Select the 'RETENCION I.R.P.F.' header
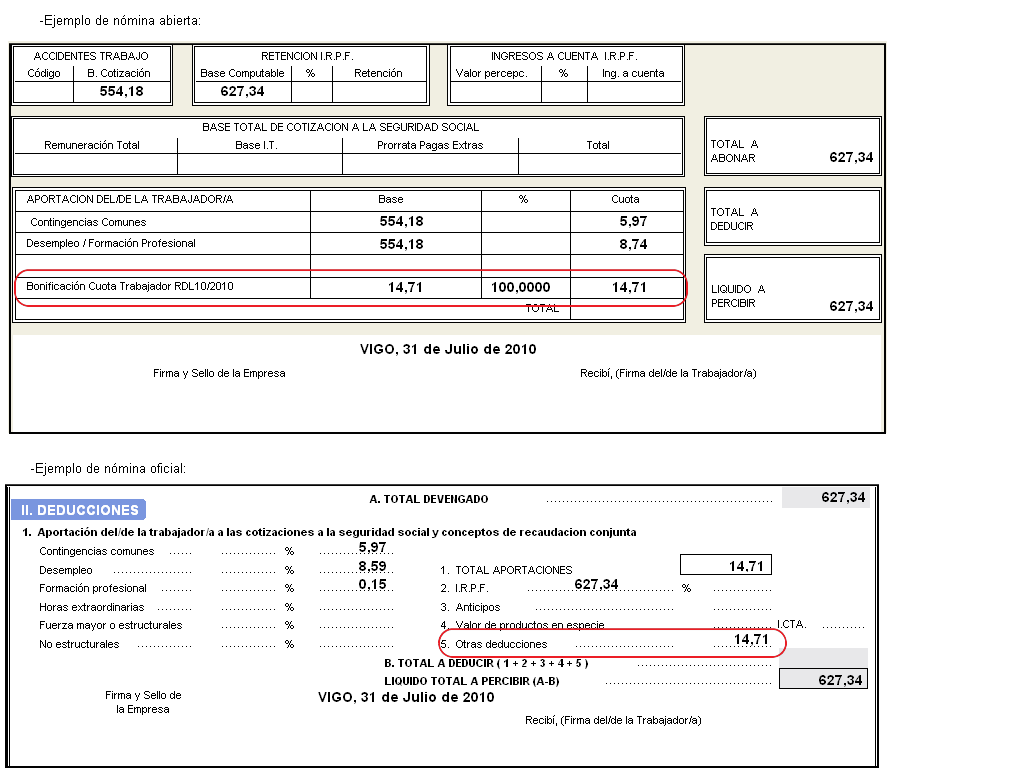1024x768 pixels. 308,56
